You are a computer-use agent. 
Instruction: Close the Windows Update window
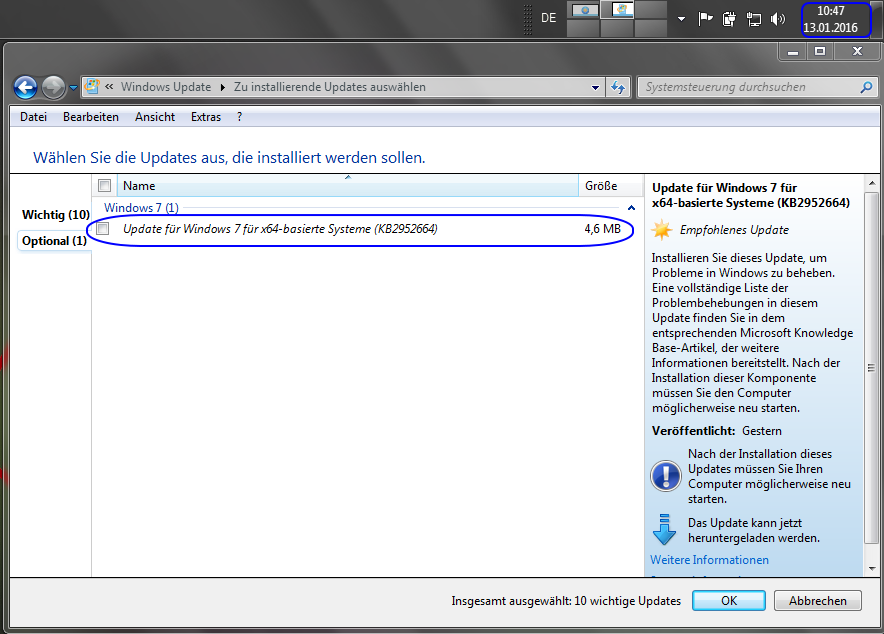[857, 51]
